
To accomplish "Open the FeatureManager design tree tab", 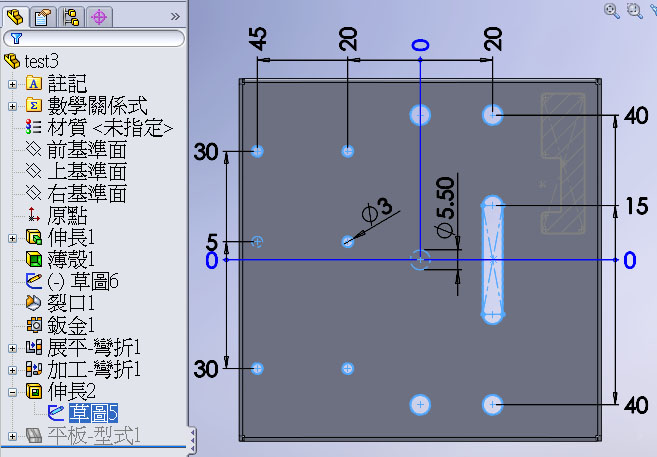I will click(x=16, y=17).
